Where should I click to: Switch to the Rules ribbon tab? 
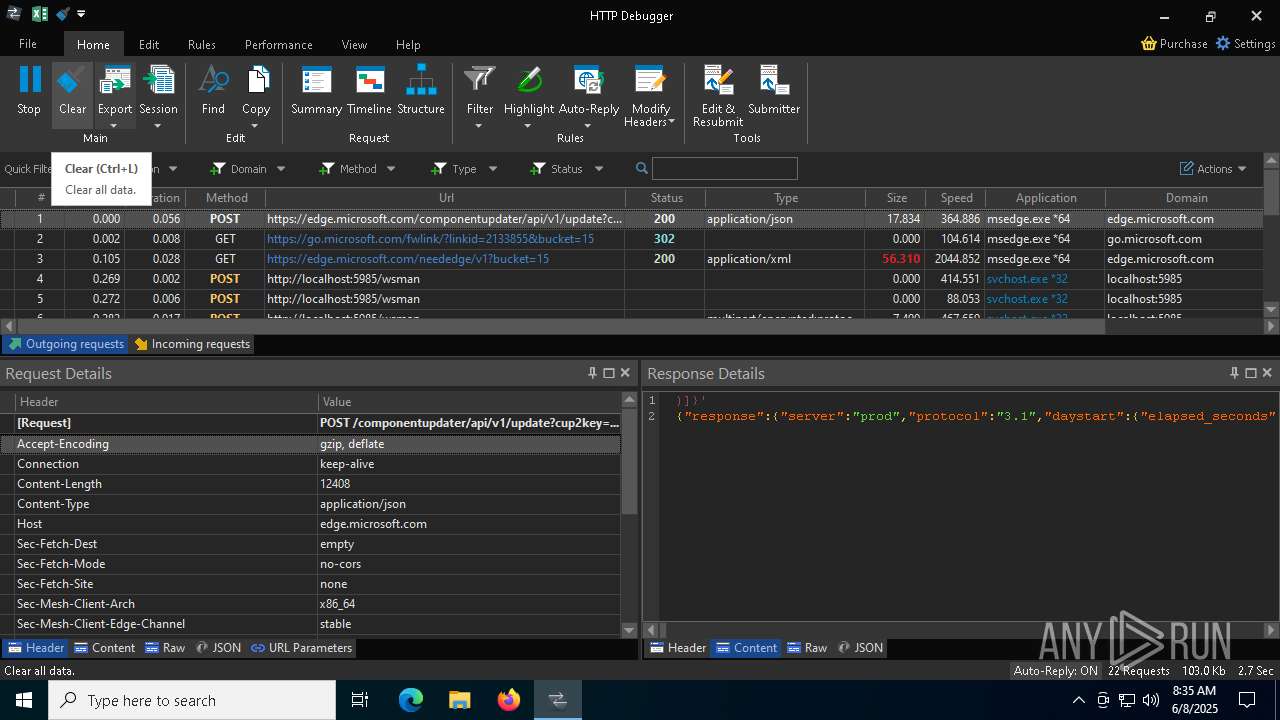(x=202, y=44)
